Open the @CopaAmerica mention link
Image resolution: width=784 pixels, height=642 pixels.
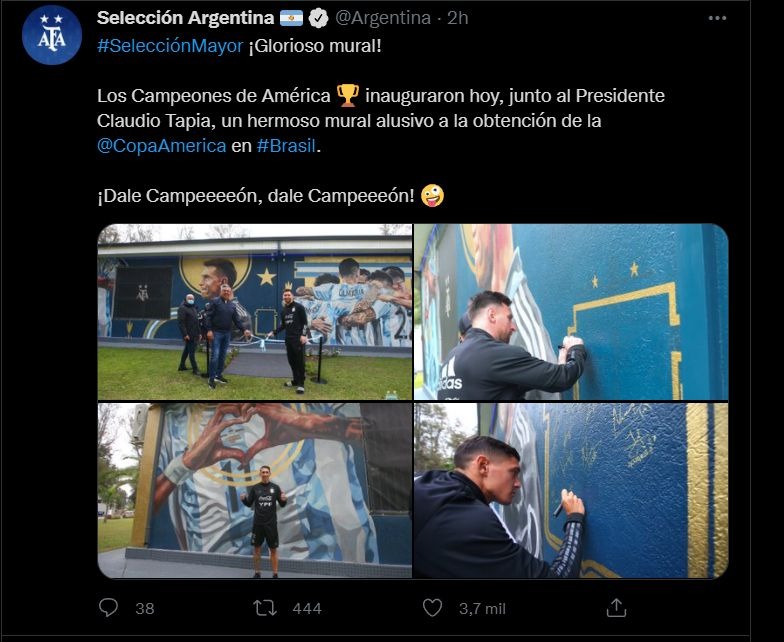coord(162,146)
